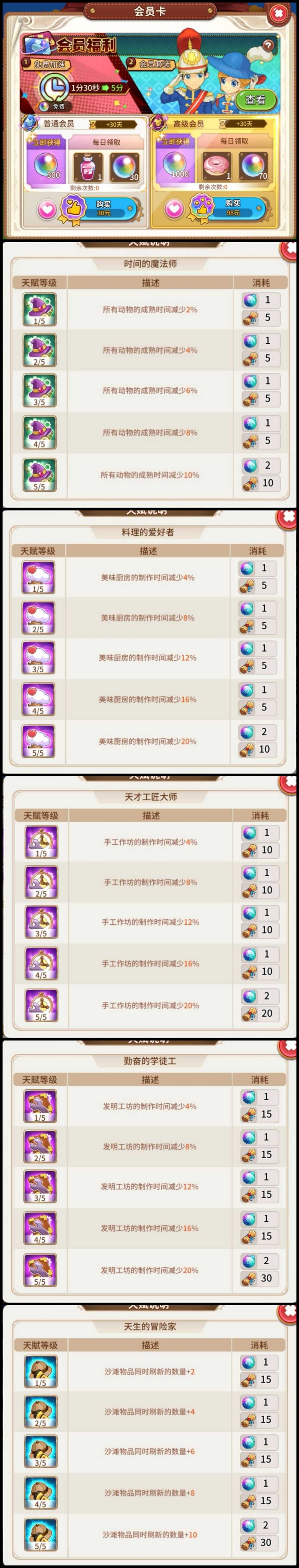Open the 会员套装 tab label

153,63
